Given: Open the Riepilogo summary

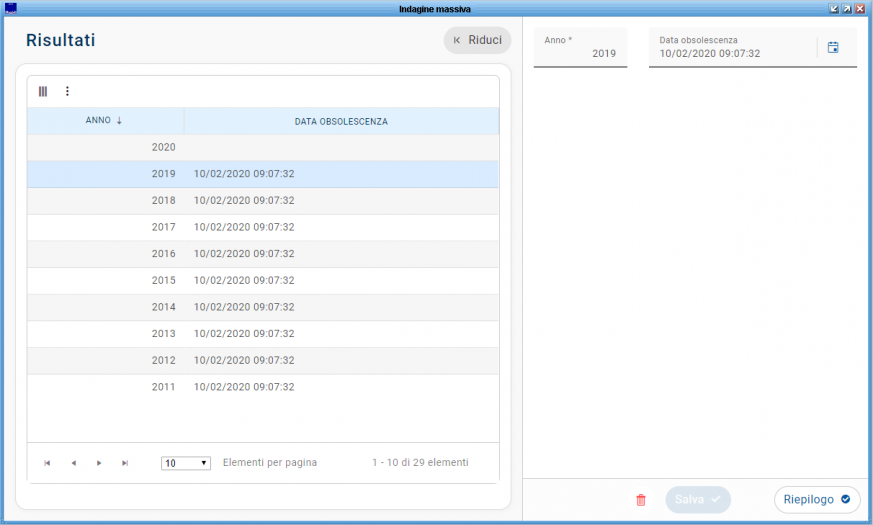Looking at the screenshot, I should (816, 499).
